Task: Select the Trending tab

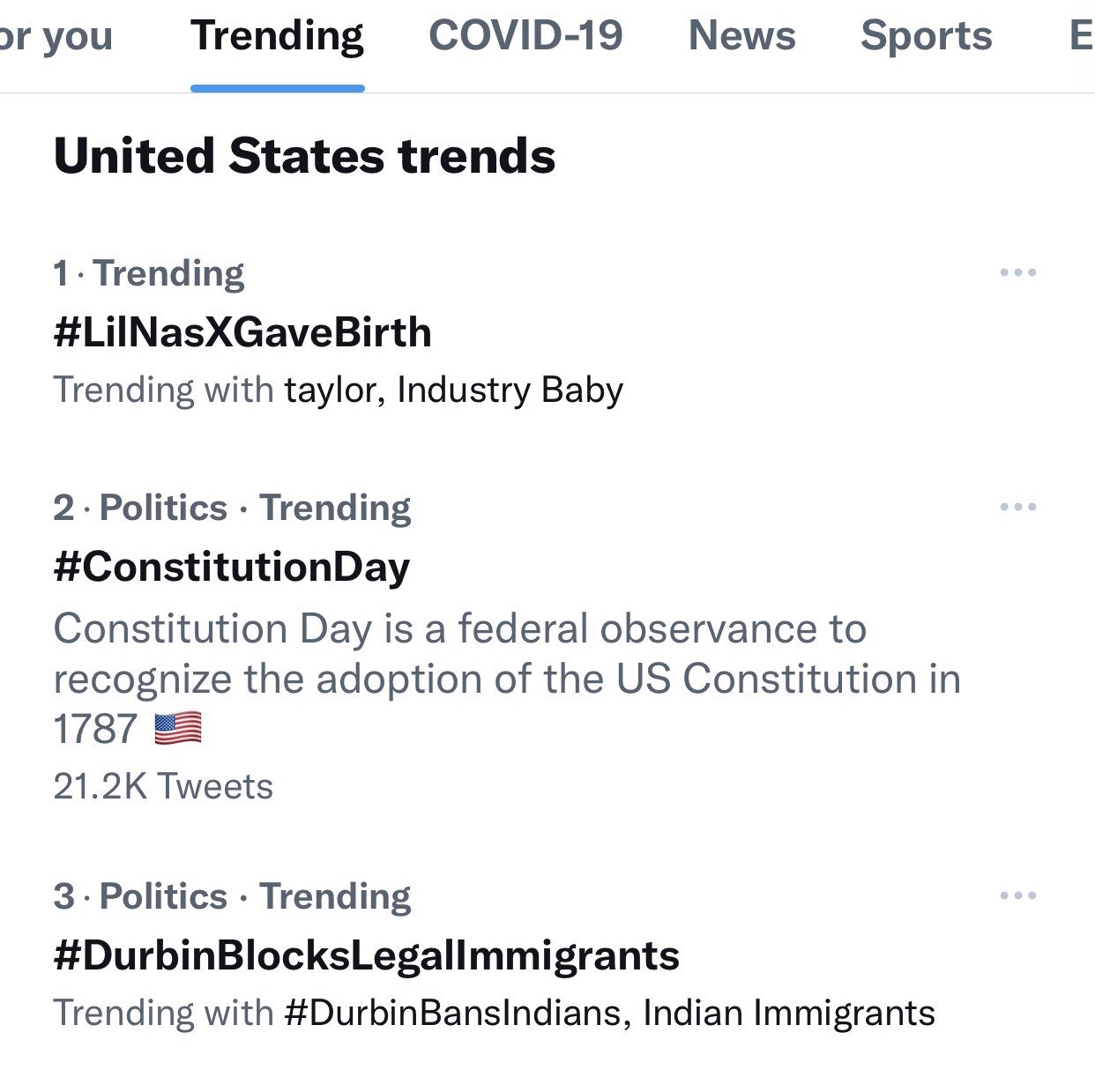Action: coord(277,37)
